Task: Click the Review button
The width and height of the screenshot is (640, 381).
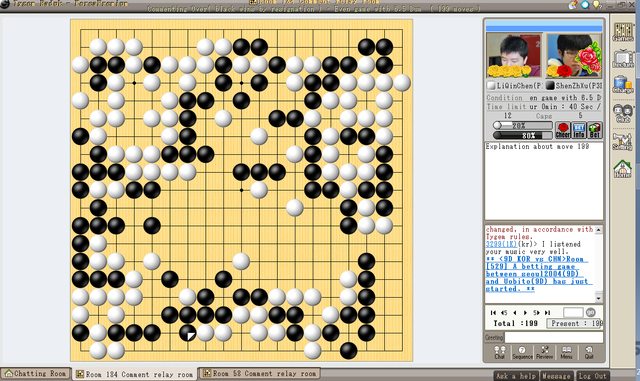Action: click(x=544, y=352)
